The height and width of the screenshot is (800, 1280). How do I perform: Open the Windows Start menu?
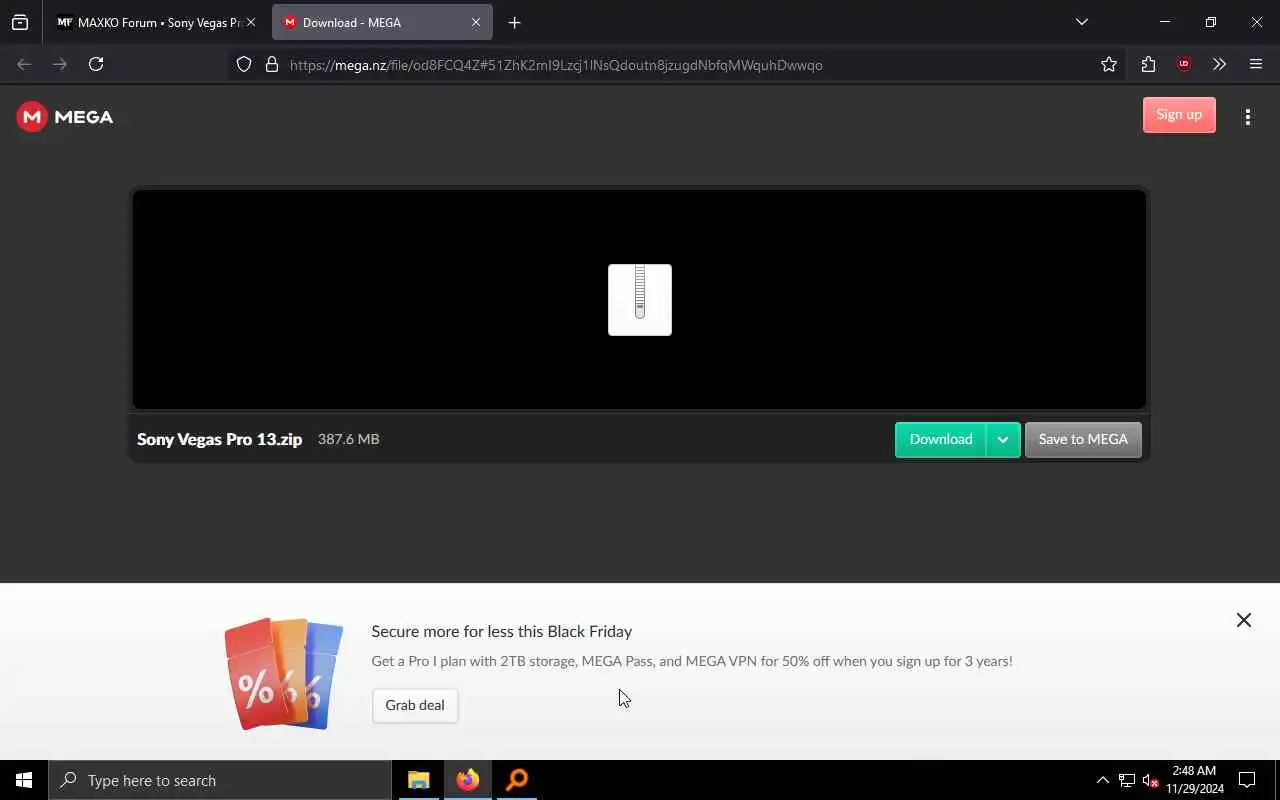(24, 780)
